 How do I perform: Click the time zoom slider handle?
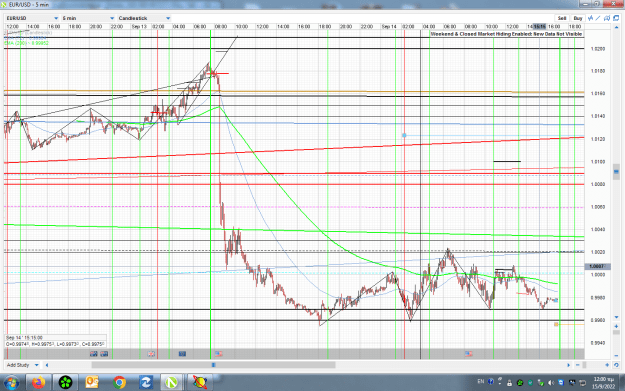[584, 365]
